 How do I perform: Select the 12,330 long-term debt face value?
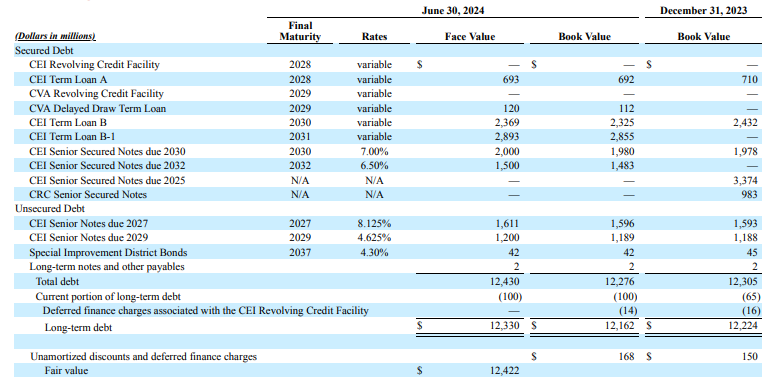pos(504,326)
